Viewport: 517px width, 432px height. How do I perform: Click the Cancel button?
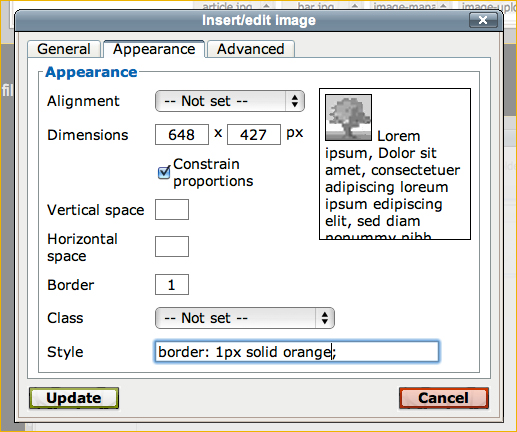coord(444,398)
